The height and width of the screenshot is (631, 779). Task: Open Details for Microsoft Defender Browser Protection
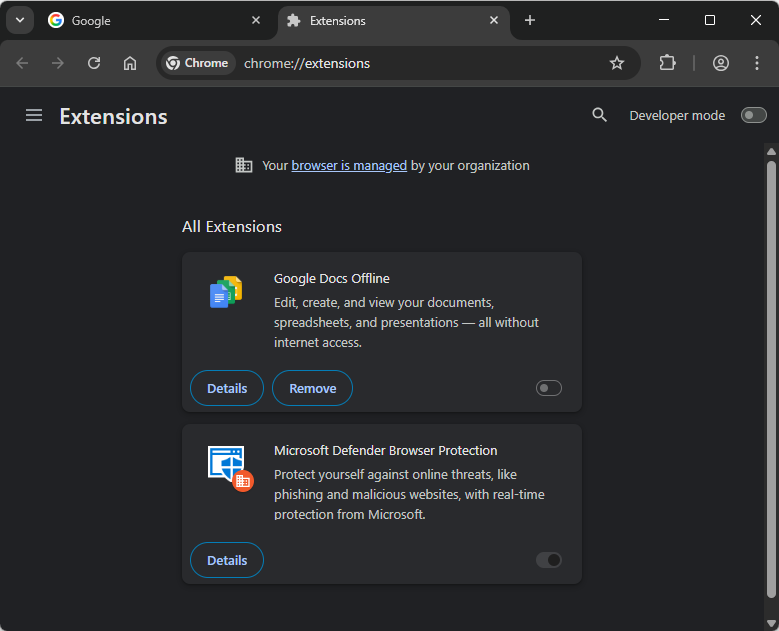pyautogui.click(x=227, y=560)
